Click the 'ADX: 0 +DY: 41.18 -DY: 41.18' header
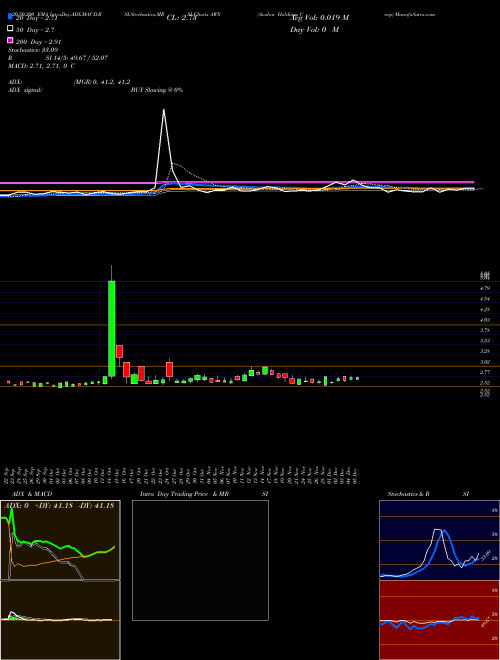Viewport: 500px width, 660px height. coord(59,506)
